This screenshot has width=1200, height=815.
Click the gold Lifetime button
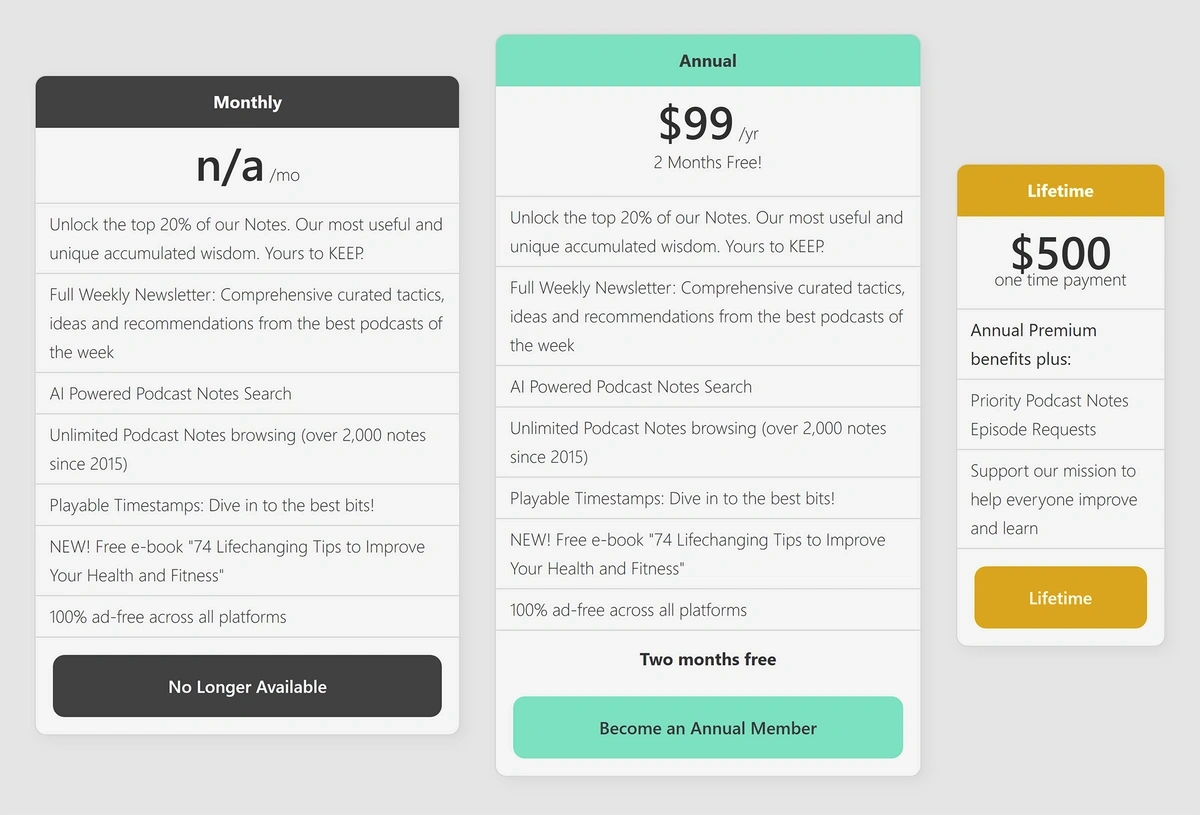(x=1060, y=598)
